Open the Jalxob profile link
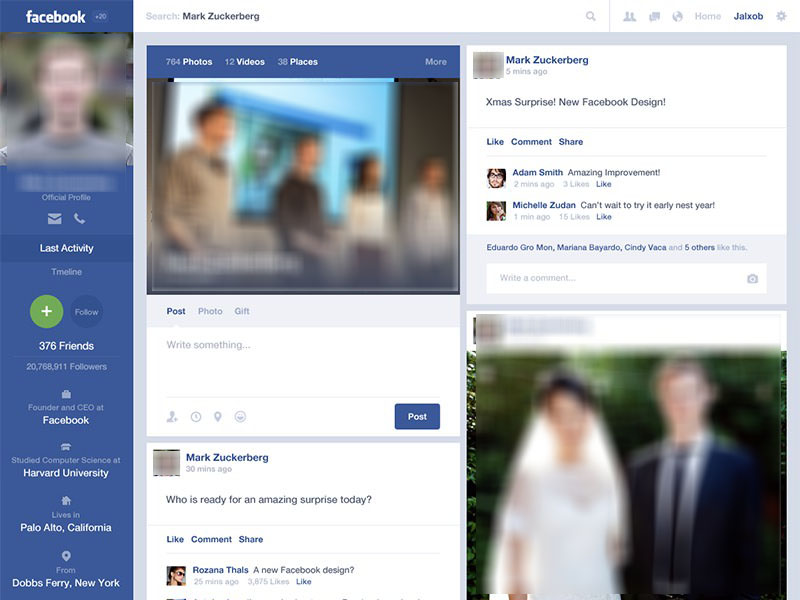This screenshot has height=600, width=800. (748, 16)
